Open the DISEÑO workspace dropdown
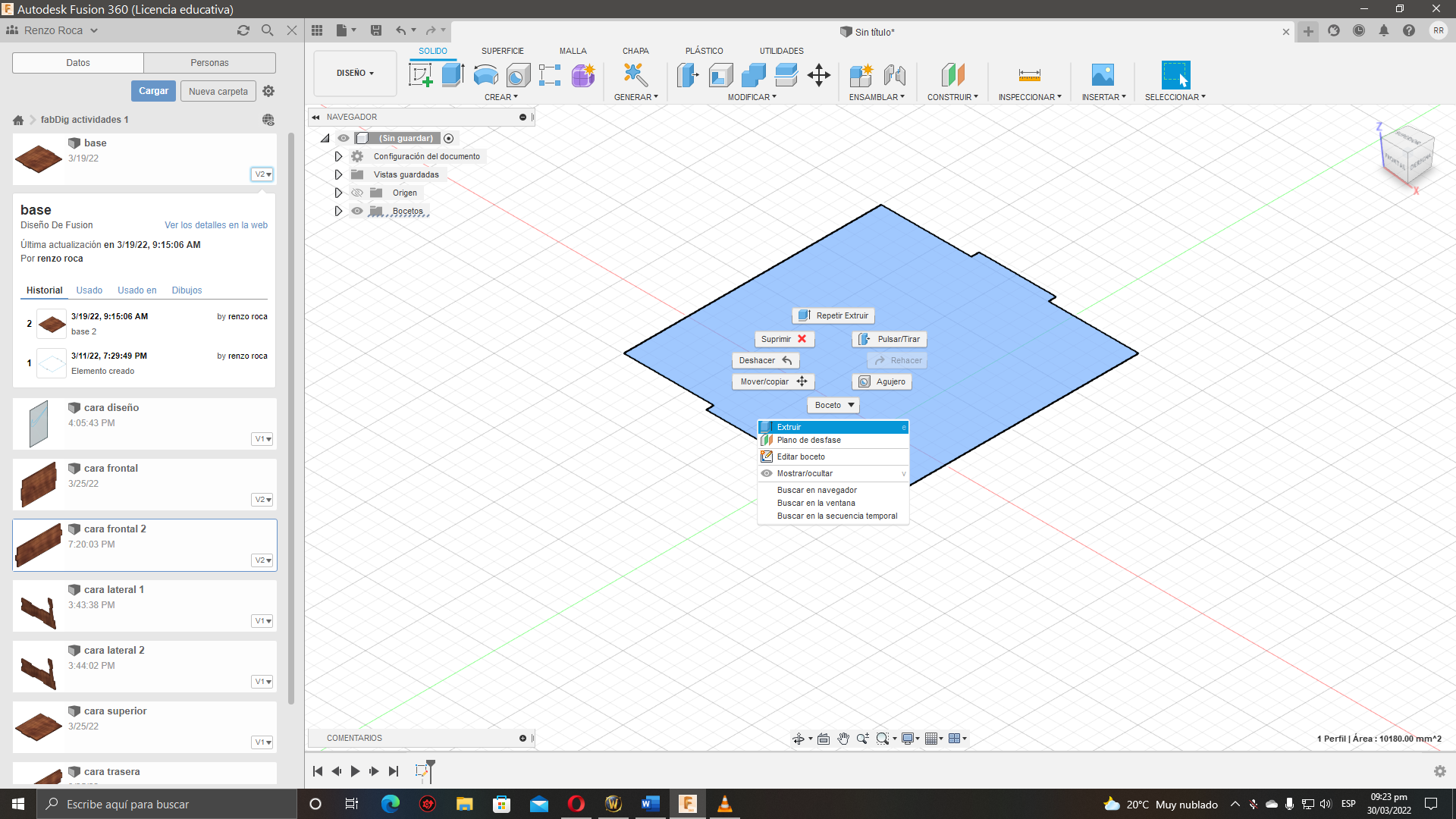This screenshot has height=819, width=1456. click(355, 74)
